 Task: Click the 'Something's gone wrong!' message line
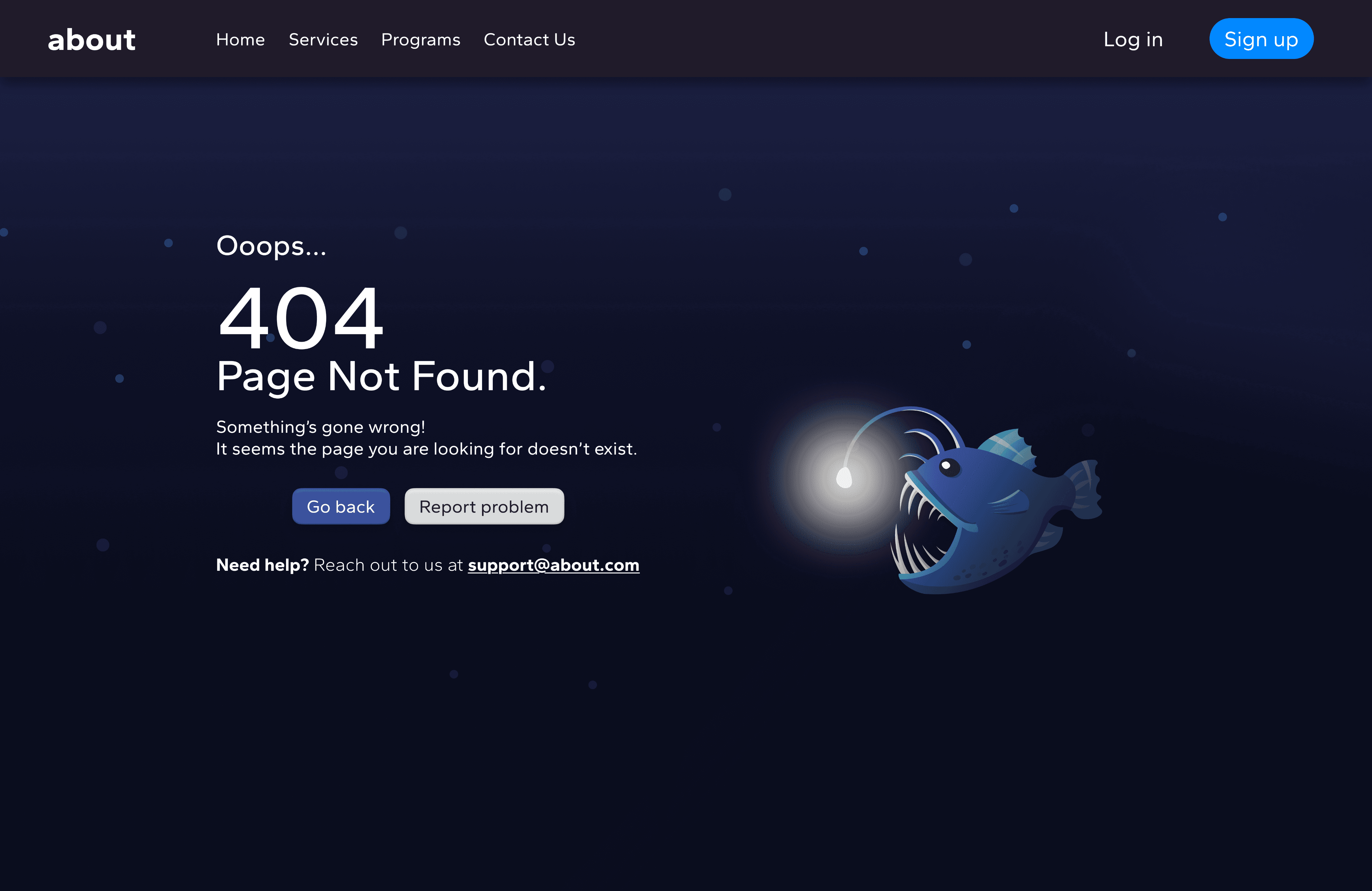pyautogui.click(x=321, y=427)
